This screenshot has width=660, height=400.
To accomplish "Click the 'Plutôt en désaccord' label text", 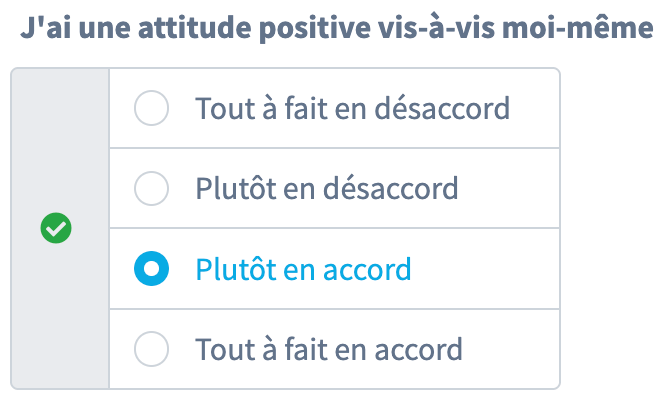I will click(326, 188).
